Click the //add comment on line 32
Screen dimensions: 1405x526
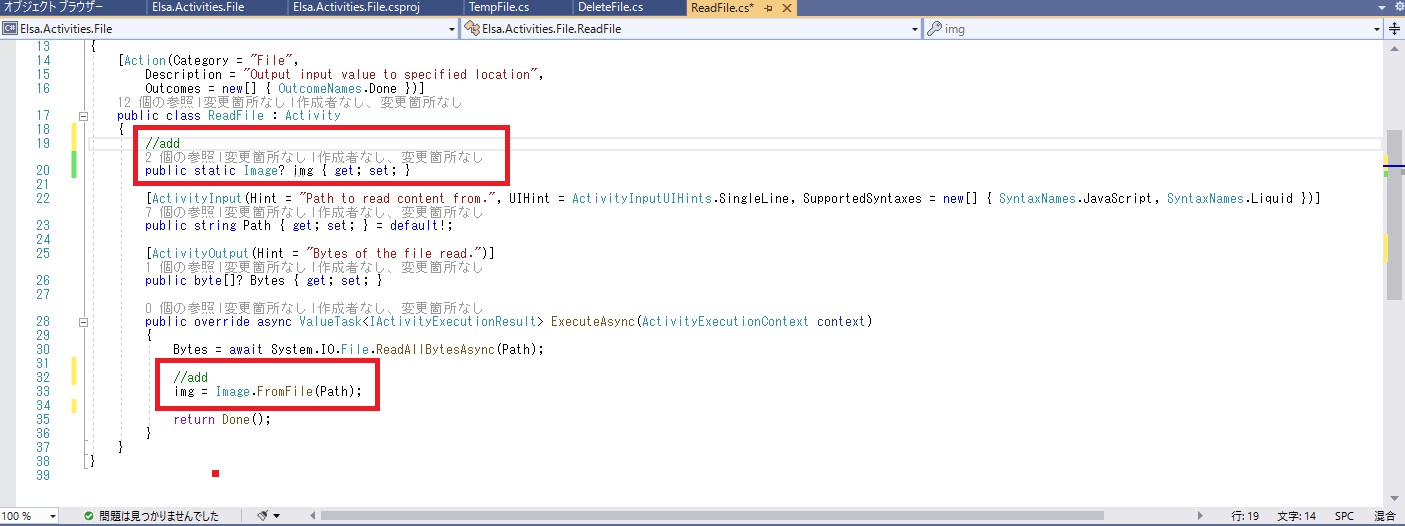point(190,377)
